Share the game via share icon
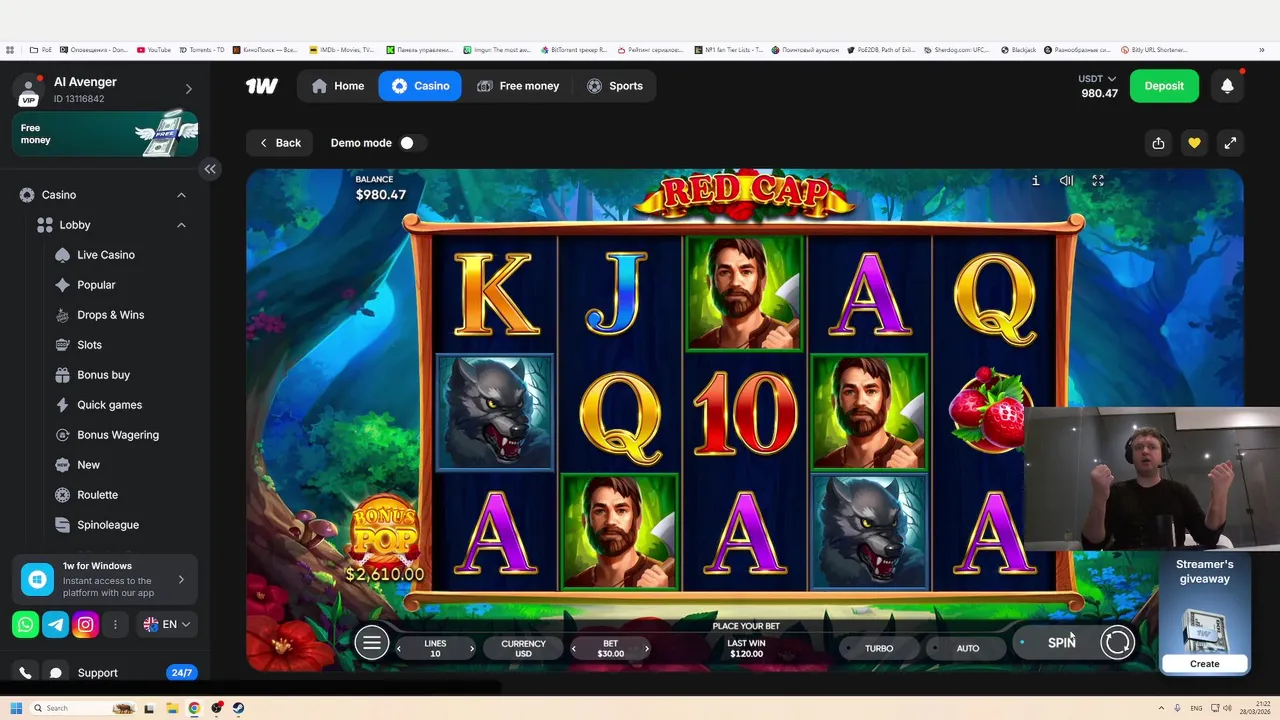 (1158, 143)
